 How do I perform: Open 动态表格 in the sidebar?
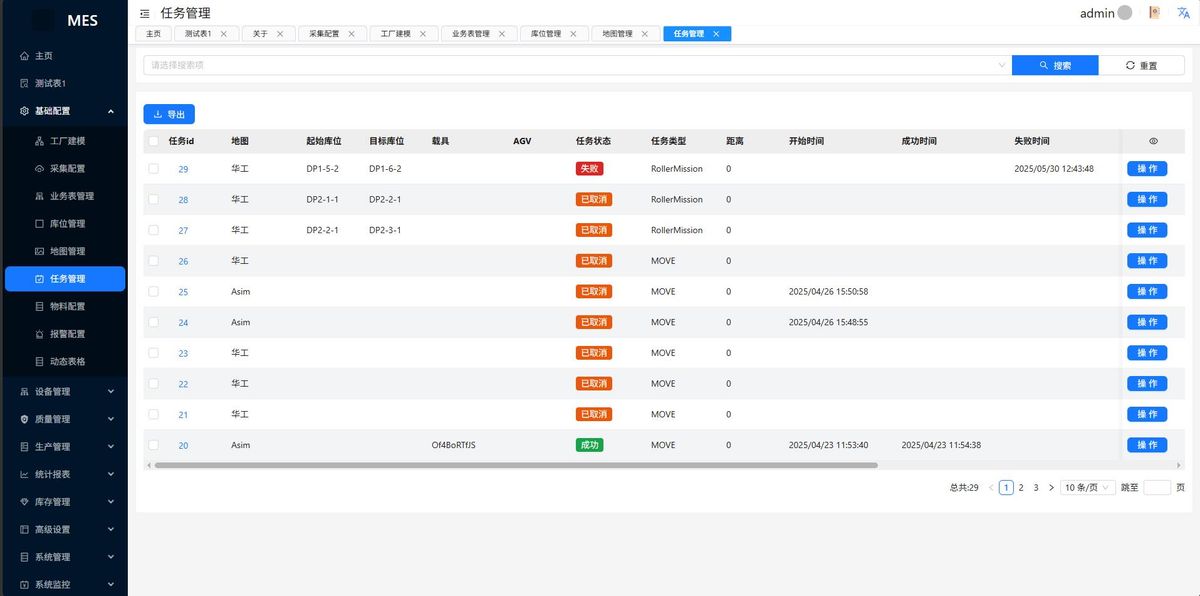[x=64, y=361]
